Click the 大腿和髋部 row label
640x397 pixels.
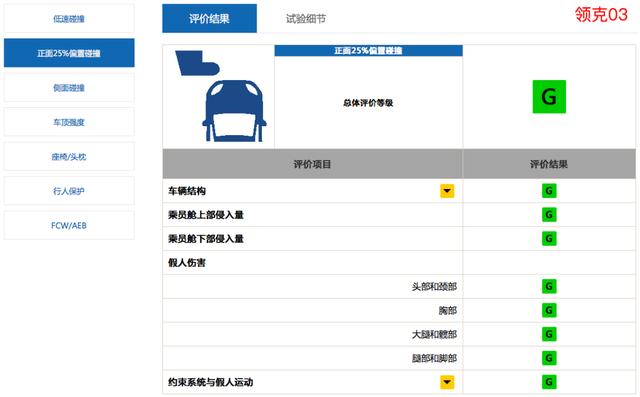(434, 335)
